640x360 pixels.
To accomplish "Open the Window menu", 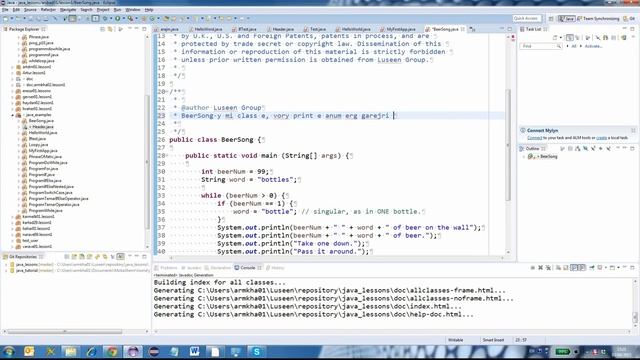I will [x=133, y=10].
